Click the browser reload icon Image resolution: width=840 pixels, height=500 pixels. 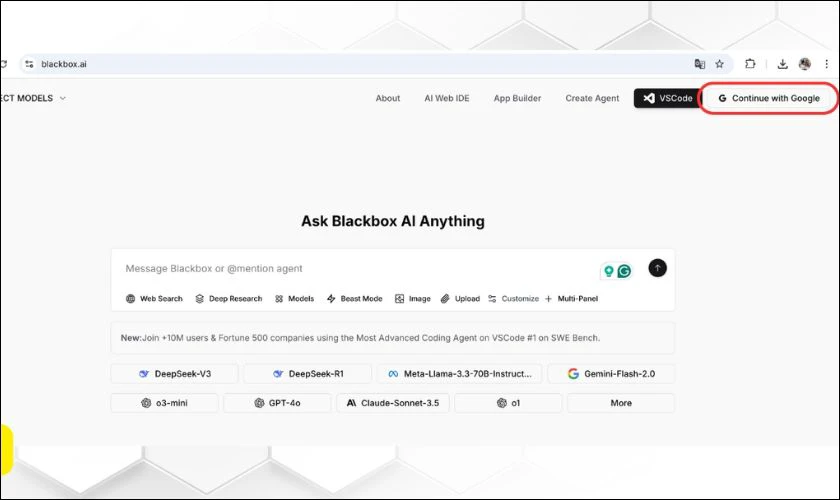click(3, 64)
